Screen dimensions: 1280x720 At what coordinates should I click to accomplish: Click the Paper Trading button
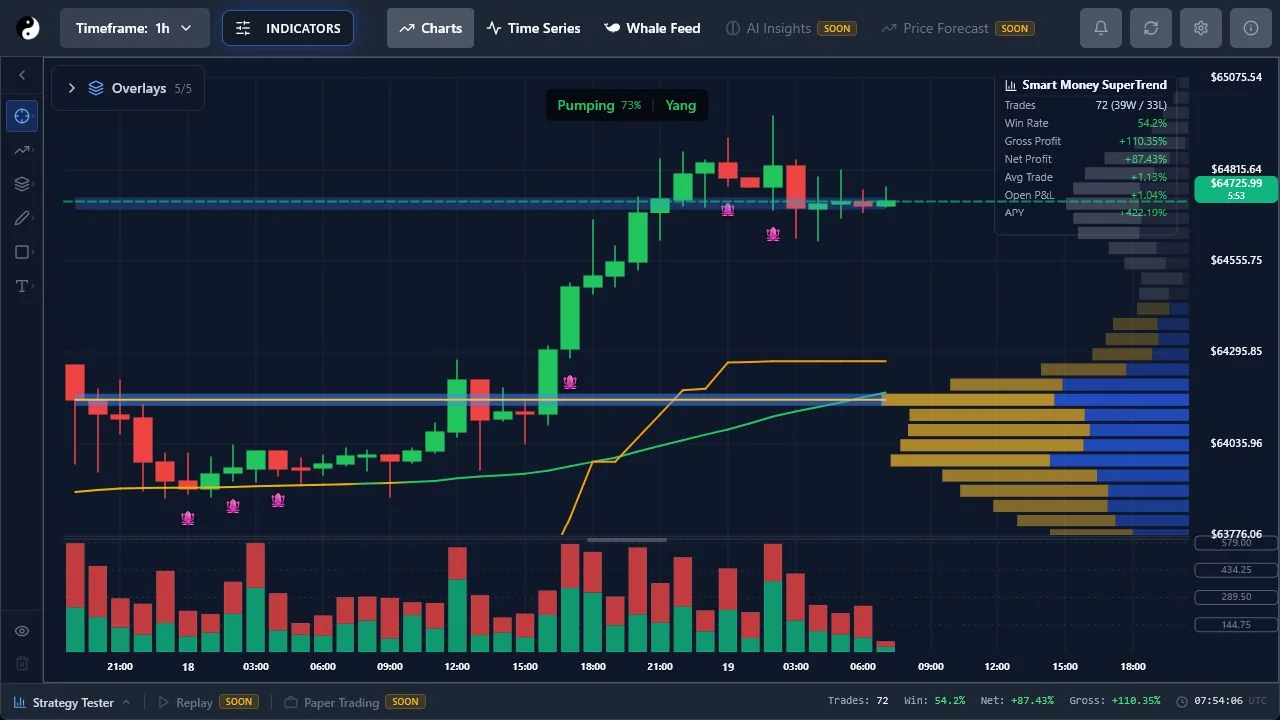click(x=354, y=702)
